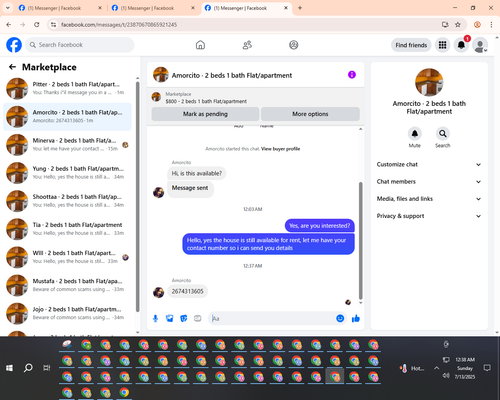The image size is (500, 400).
Task: Open the account profile avatar menu
Action: (480, 45)
